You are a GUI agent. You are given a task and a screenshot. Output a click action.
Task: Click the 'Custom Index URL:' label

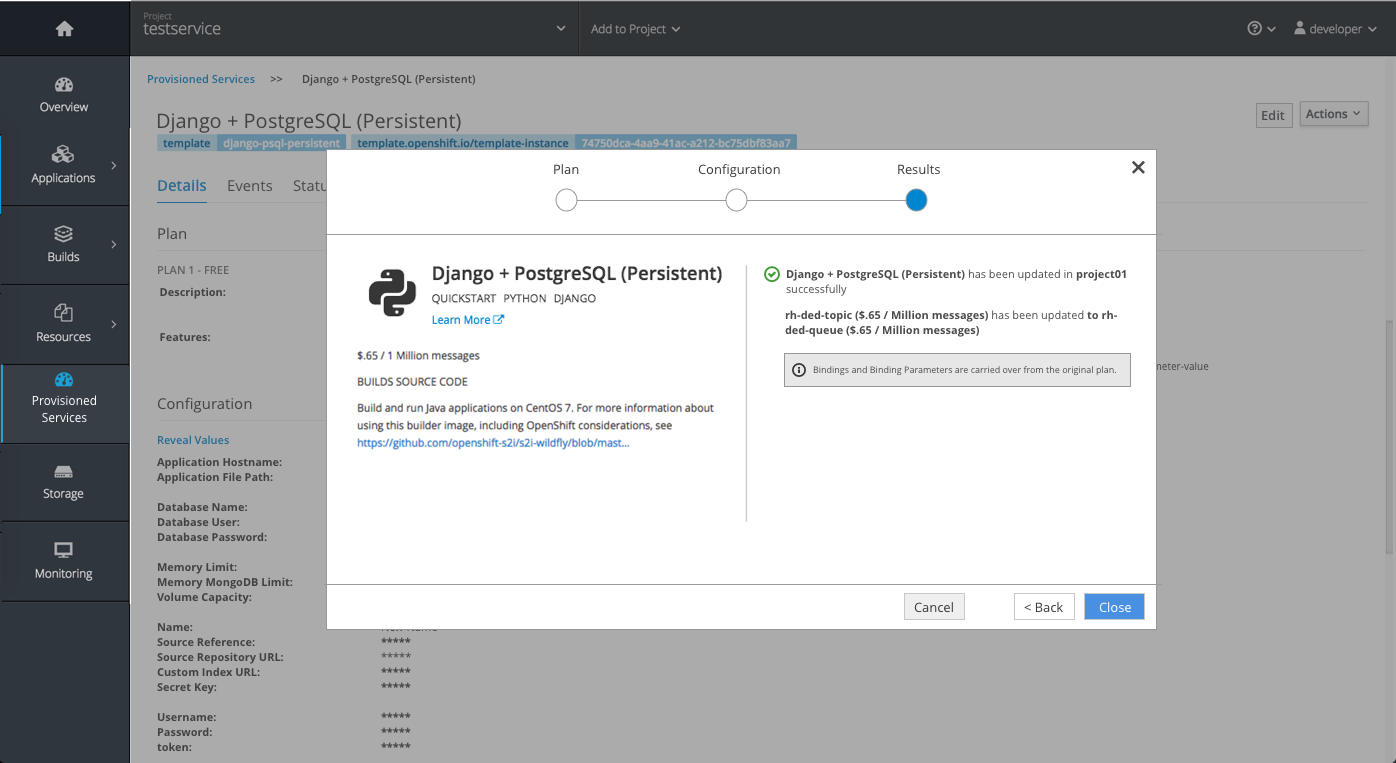208,672
